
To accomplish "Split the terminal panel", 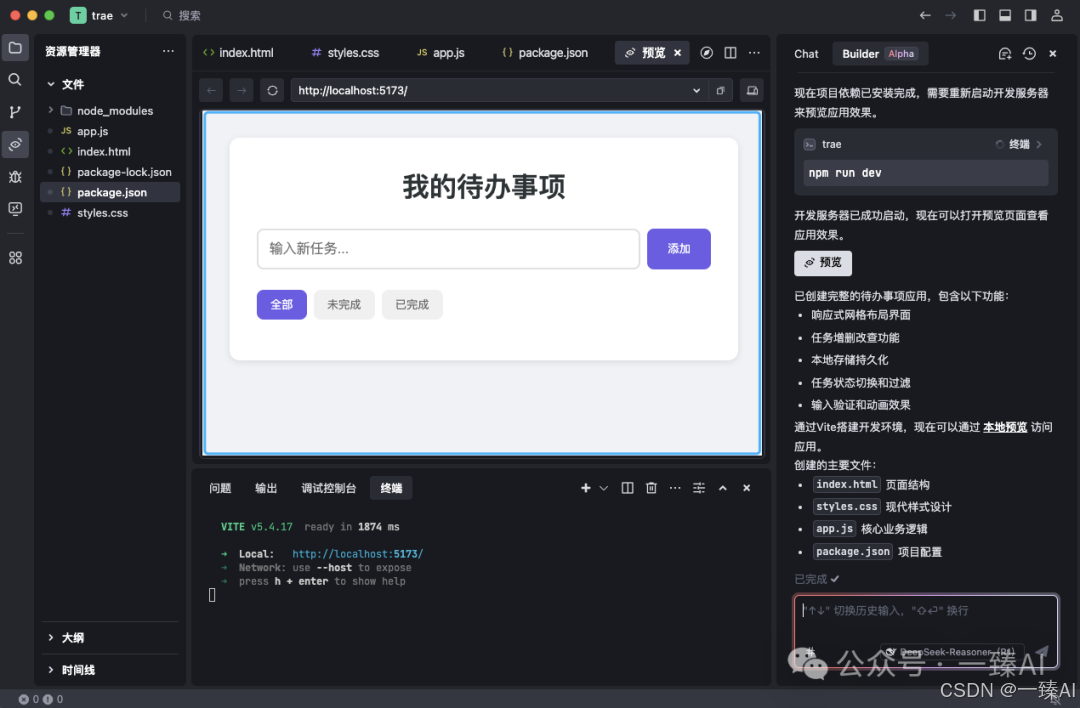I will pyautogui.click(x=627, y=488).
